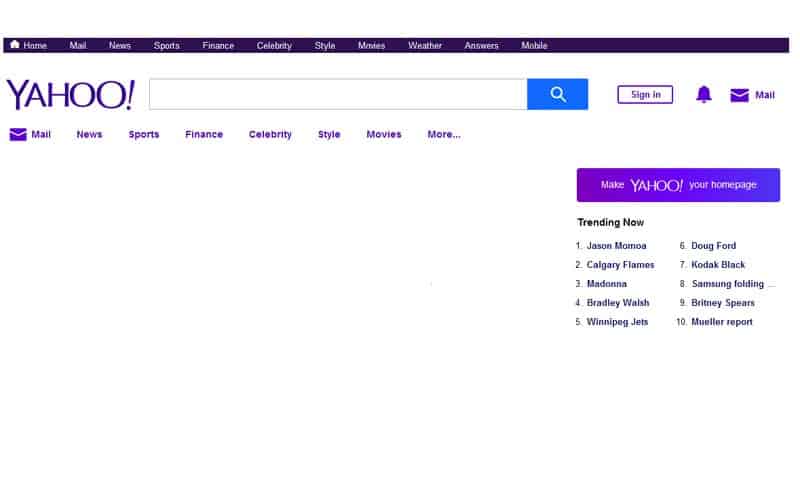Open Style in the dark top bar
Viewport: 800px width, 500px height.
[324, 45]
